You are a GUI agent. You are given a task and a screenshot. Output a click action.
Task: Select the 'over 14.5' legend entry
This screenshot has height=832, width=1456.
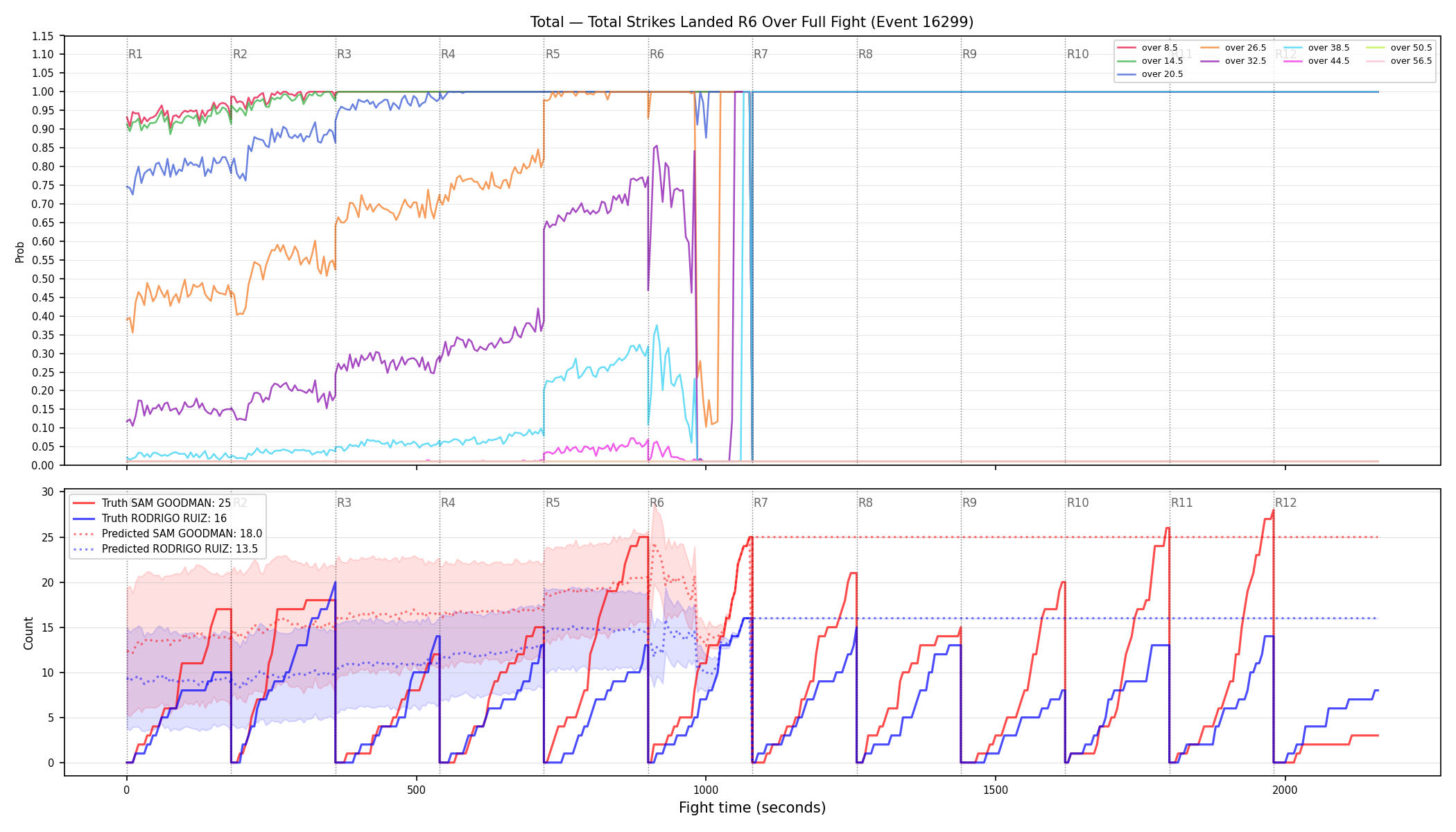[x=1150, y=61]
